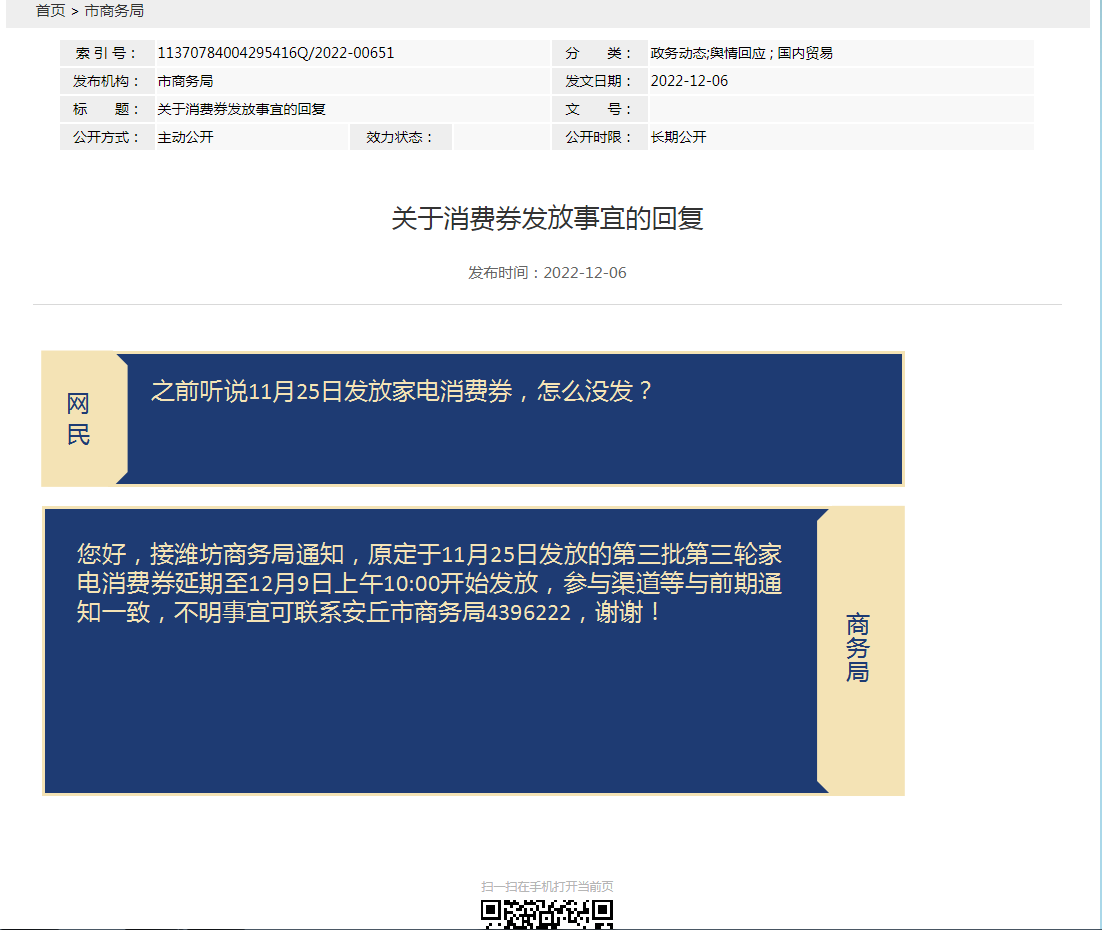Viewport: 1102px width, 930px height.
Task: Click the 发文日期 label cell
Action: coord(599,81)
